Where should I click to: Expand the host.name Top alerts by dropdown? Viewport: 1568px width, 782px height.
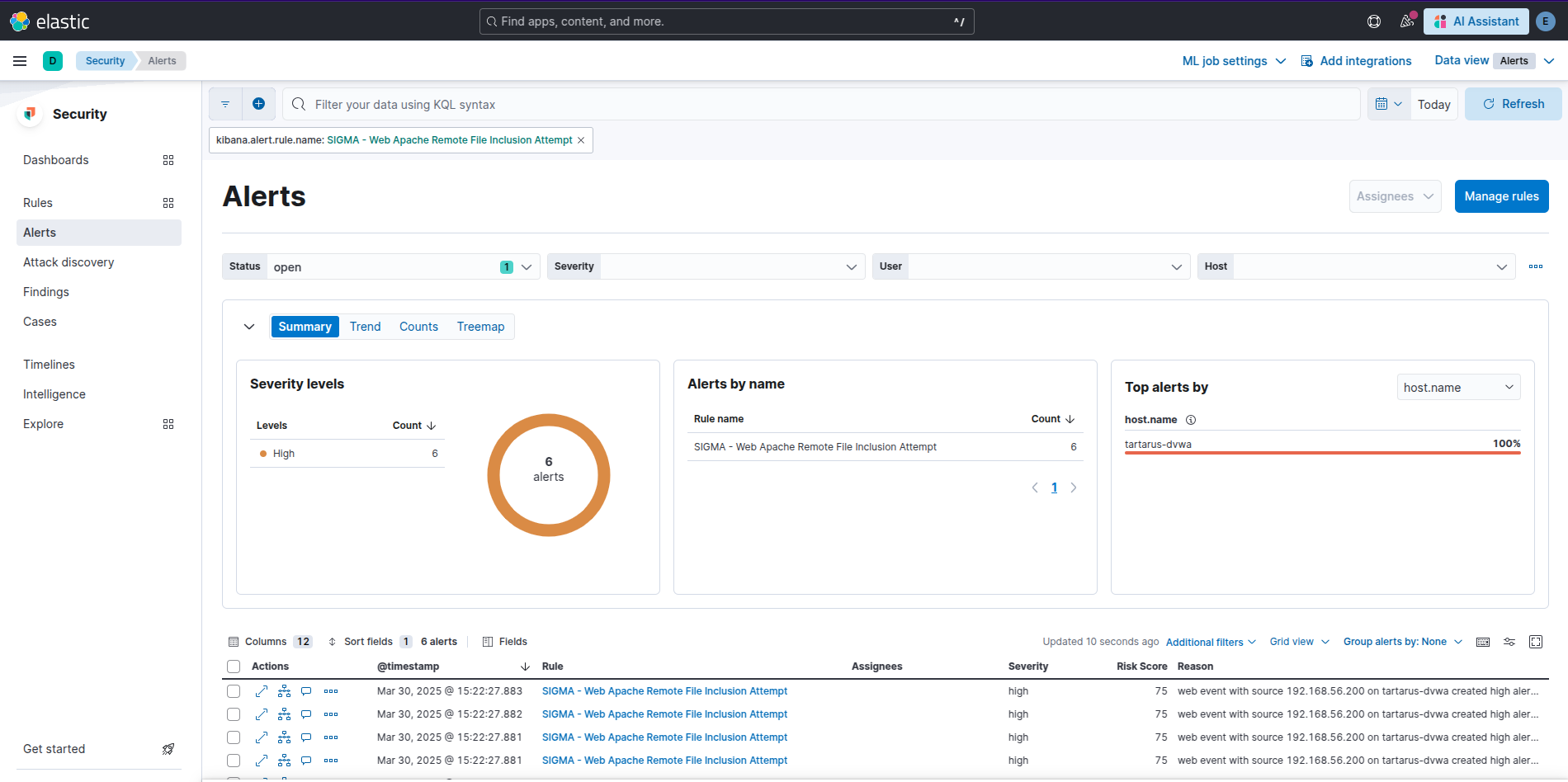(1458, 388)
